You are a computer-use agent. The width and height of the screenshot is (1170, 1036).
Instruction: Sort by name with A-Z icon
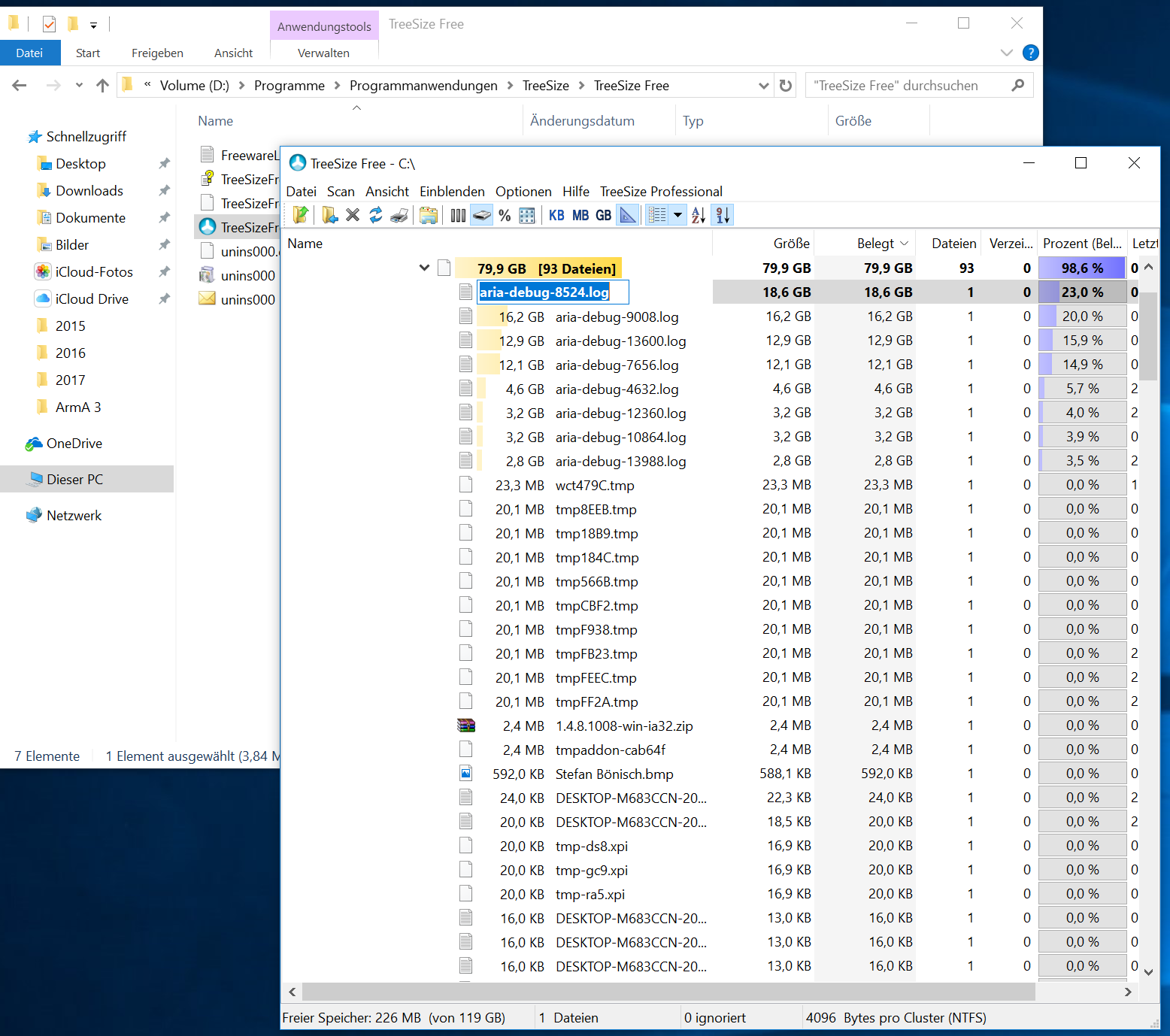(x=699, y=215)
